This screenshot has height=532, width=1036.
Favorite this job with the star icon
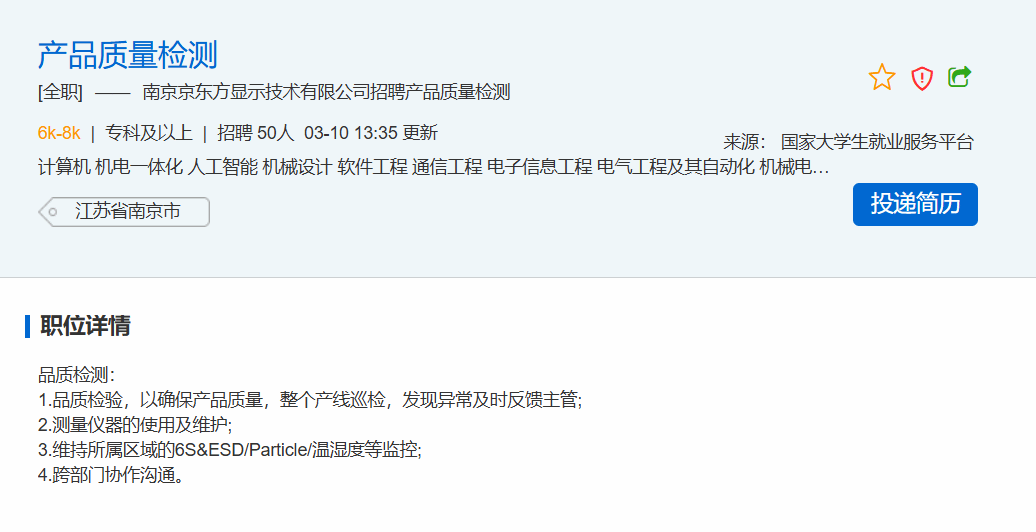point(881,77)
